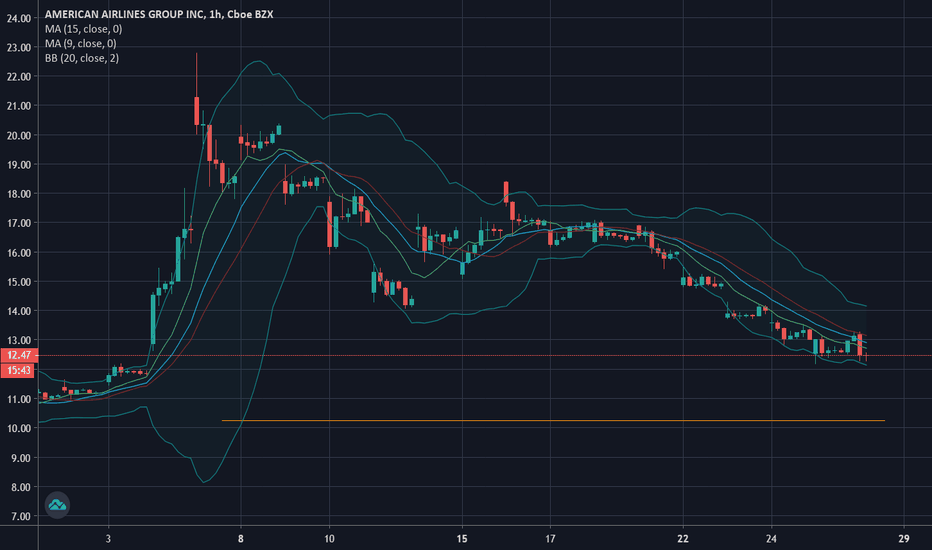
Task: Click date label 3 on time axis
Action: (108, 539)
